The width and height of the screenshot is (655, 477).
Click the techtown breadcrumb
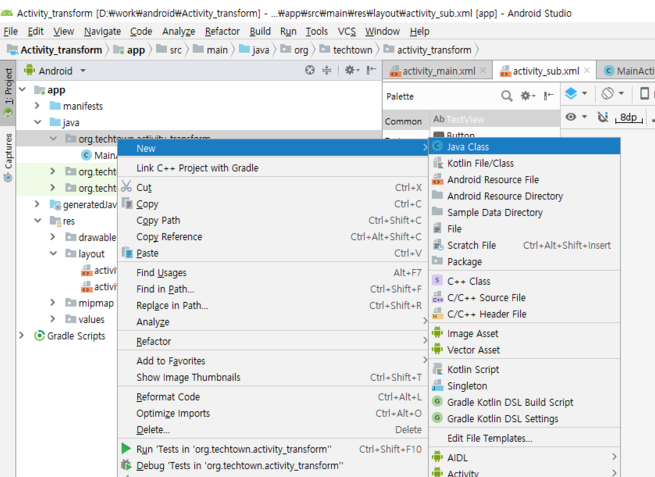(346, 50)
